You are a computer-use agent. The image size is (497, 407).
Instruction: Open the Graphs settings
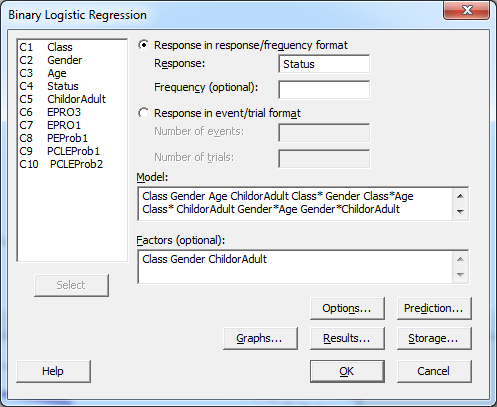point(260,338)
